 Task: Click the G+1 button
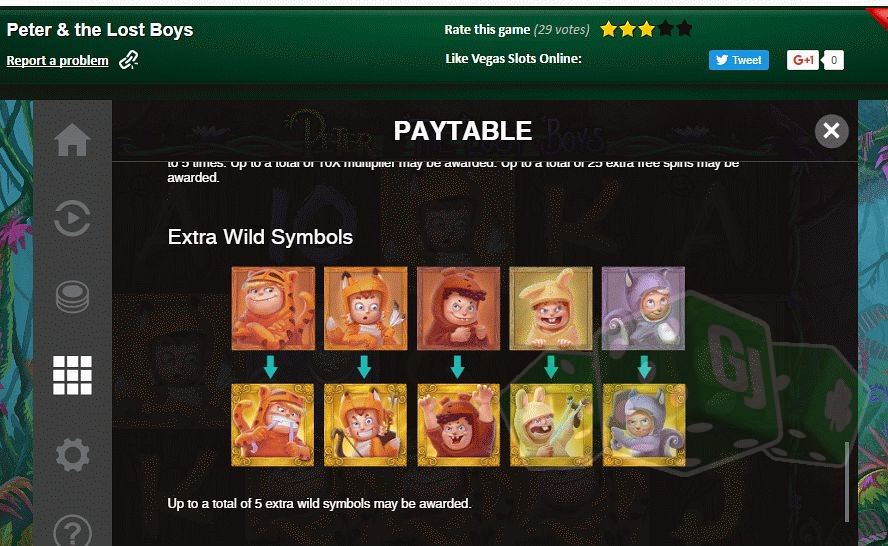coord(802,60)
